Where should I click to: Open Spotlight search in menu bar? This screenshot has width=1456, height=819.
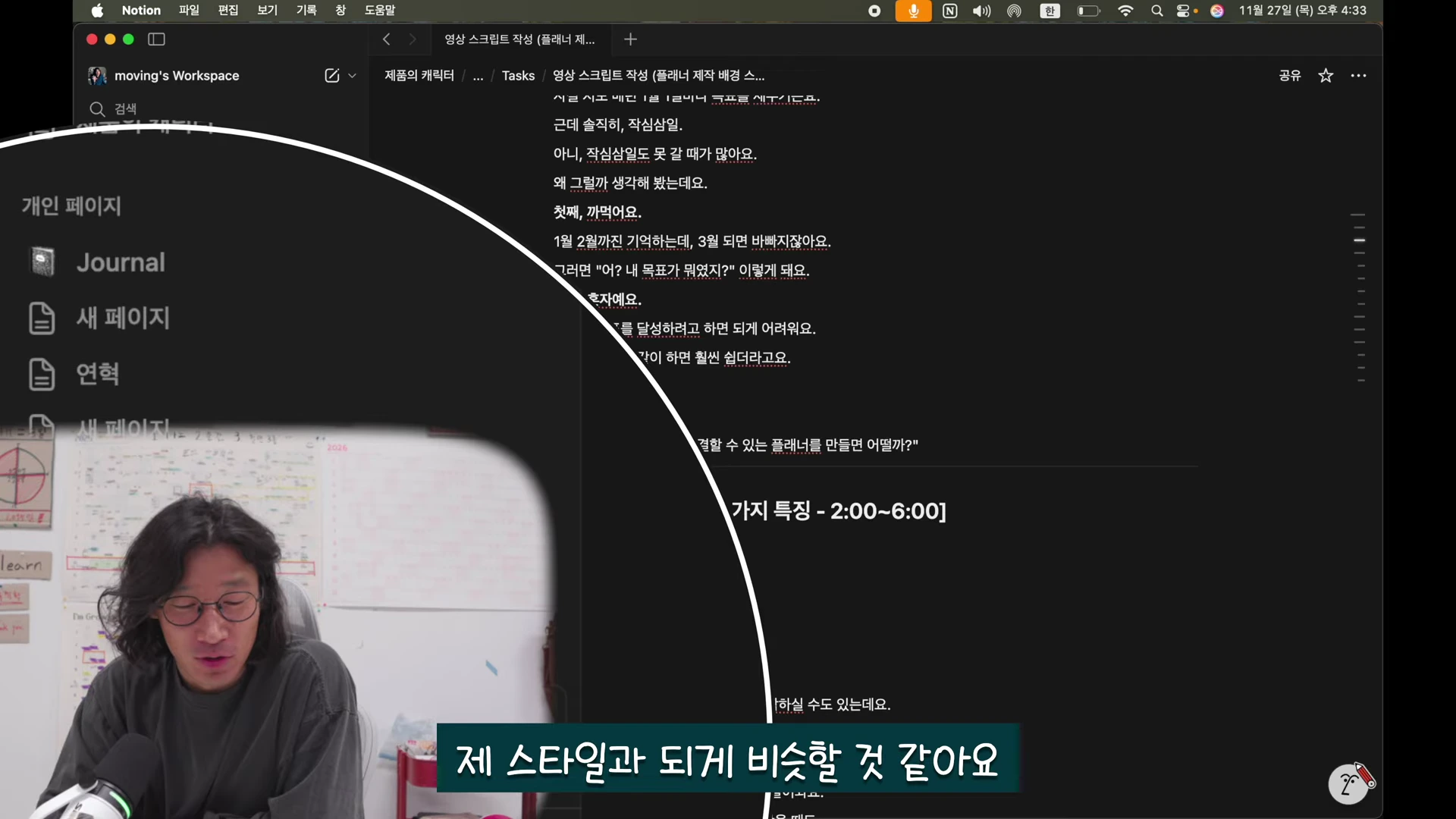1157,11
